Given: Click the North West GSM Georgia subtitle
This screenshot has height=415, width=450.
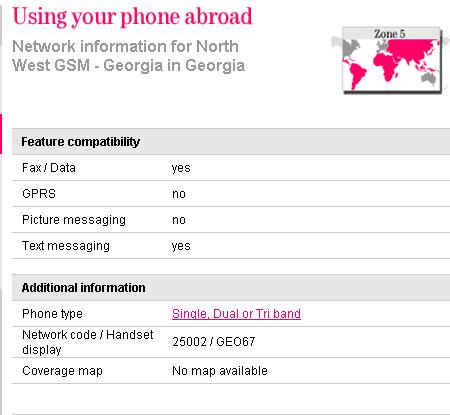Looking at the screenshot, I should 128,56.
